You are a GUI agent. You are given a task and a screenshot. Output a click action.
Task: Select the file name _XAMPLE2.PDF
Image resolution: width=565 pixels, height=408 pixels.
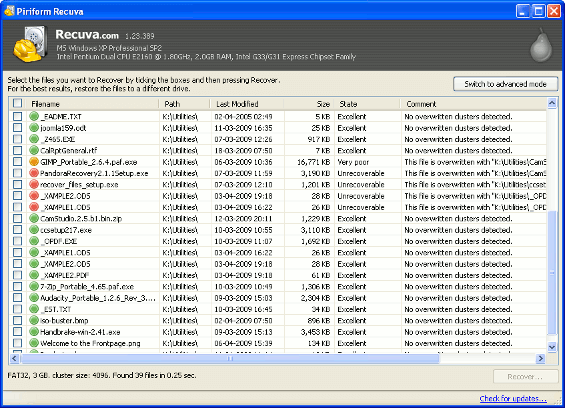tap(65, 275)
